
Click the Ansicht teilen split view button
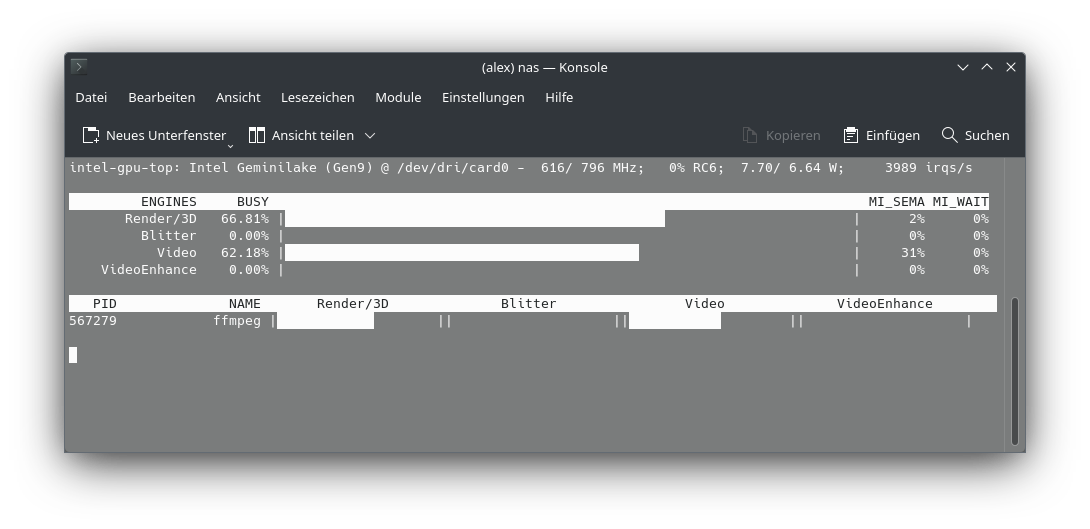[x=300, y=135]
